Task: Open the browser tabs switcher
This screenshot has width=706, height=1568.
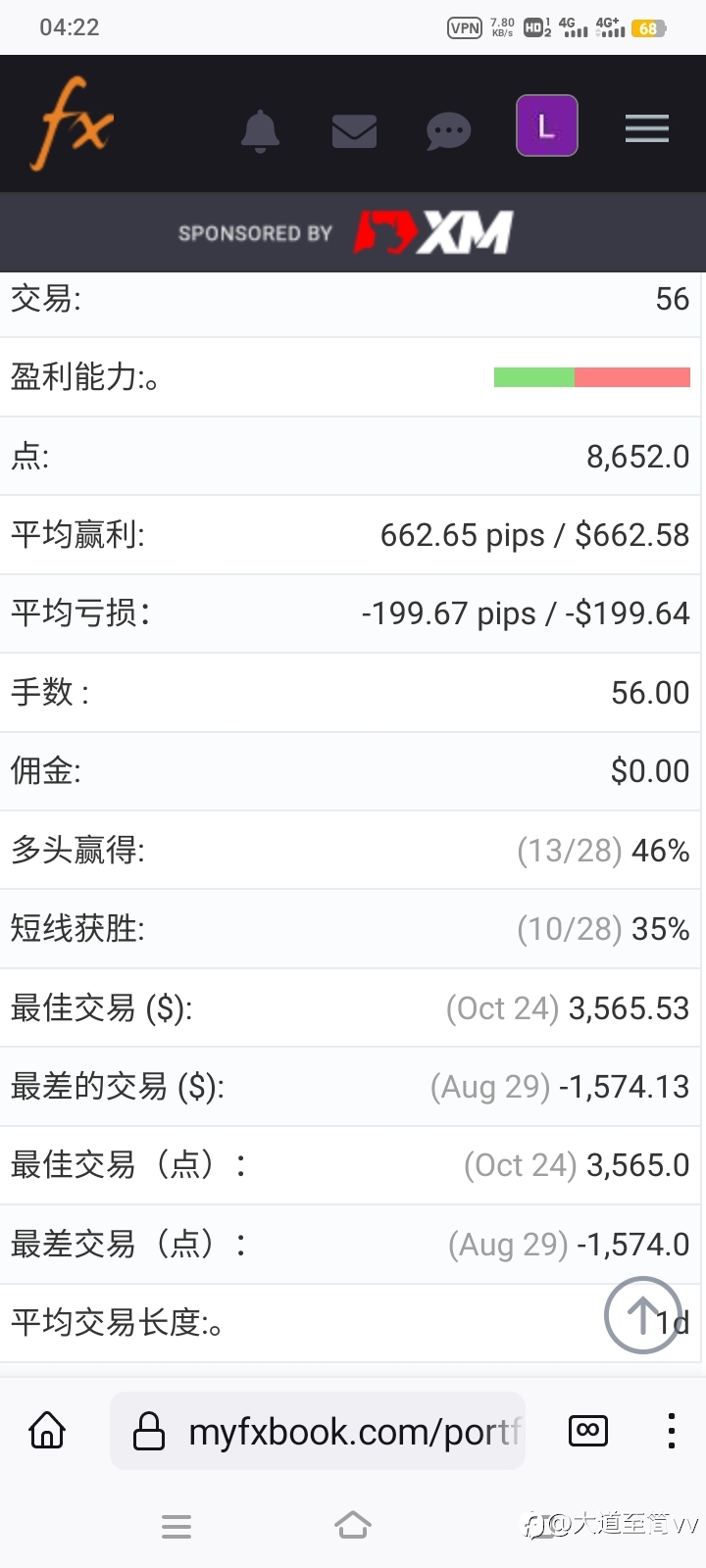Action: (x=588, y=1431)
